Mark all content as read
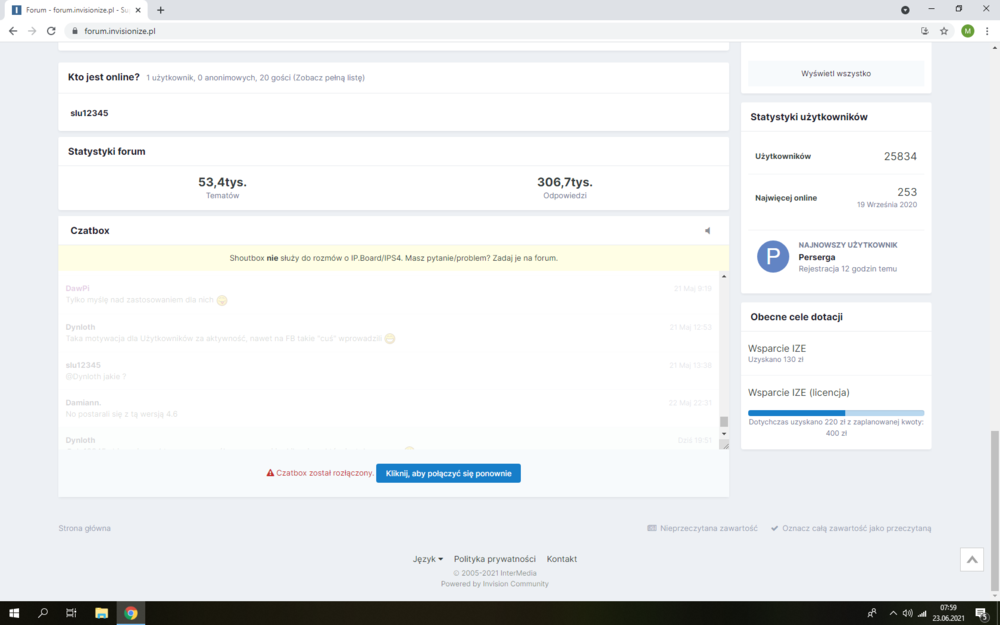Screen dimensions: 1000x625 pyautogui.click(x=851, y=528)
